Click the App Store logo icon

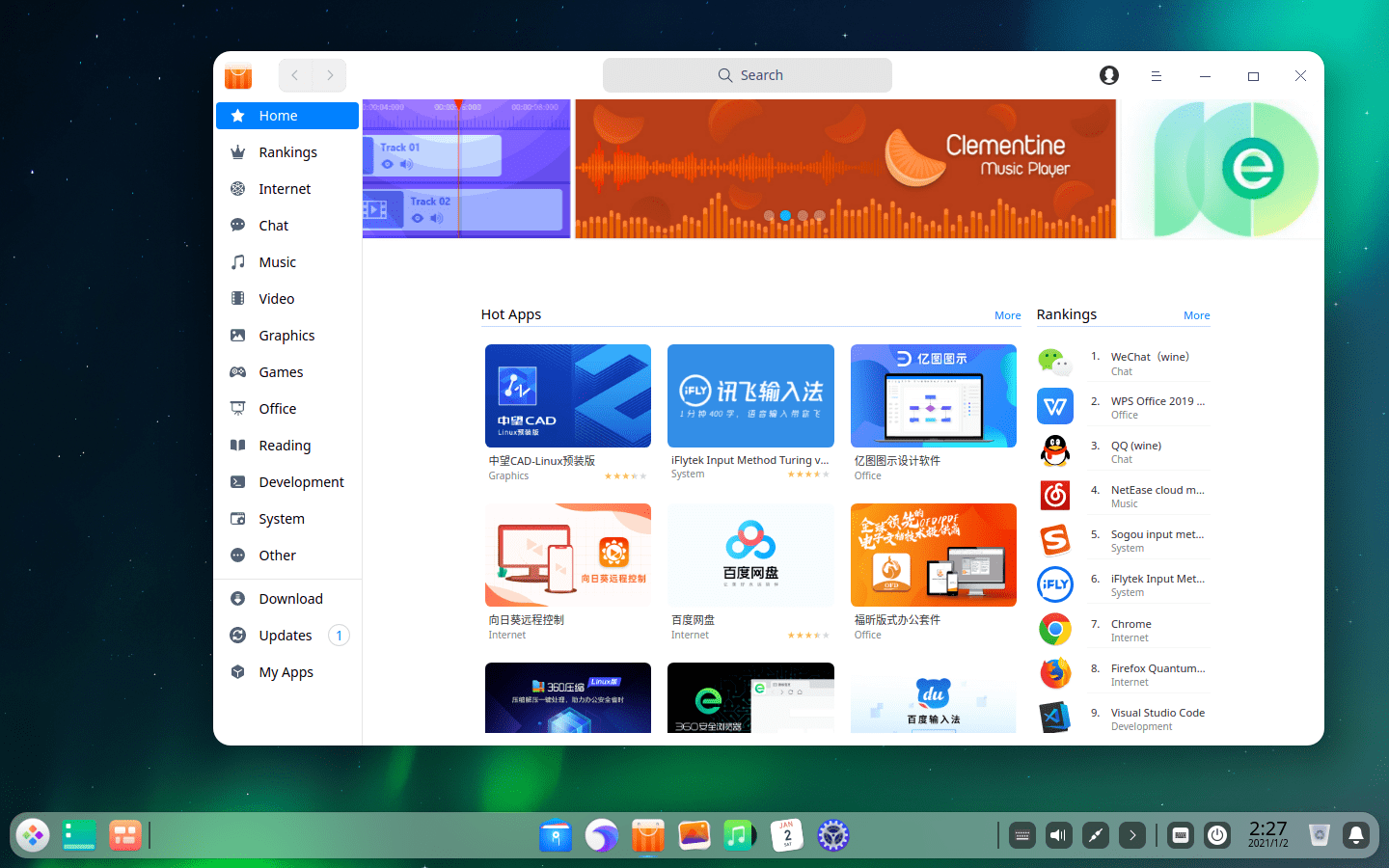tap(238, 75)
